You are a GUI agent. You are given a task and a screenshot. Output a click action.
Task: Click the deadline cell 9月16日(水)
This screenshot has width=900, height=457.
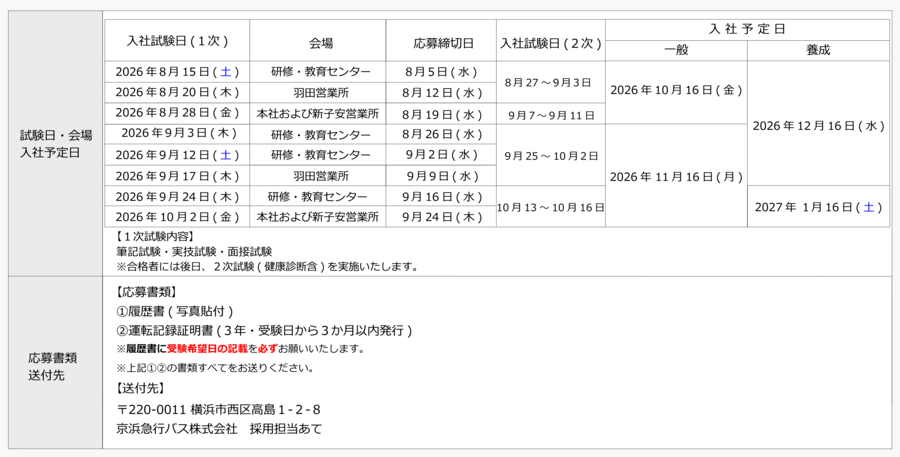tap(441, 196)
